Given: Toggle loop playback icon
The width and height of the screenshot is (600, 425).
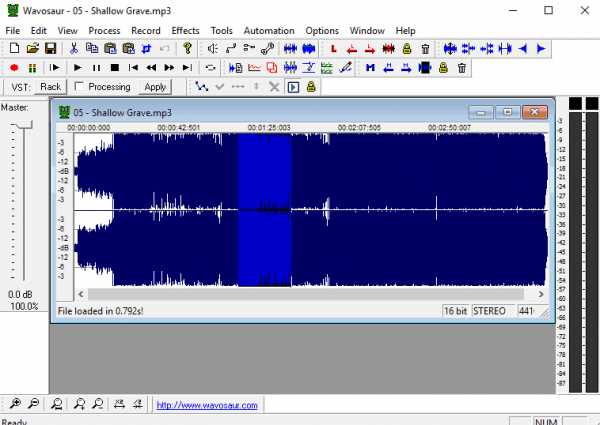Looking at the screenshot, I should (210, 67).
